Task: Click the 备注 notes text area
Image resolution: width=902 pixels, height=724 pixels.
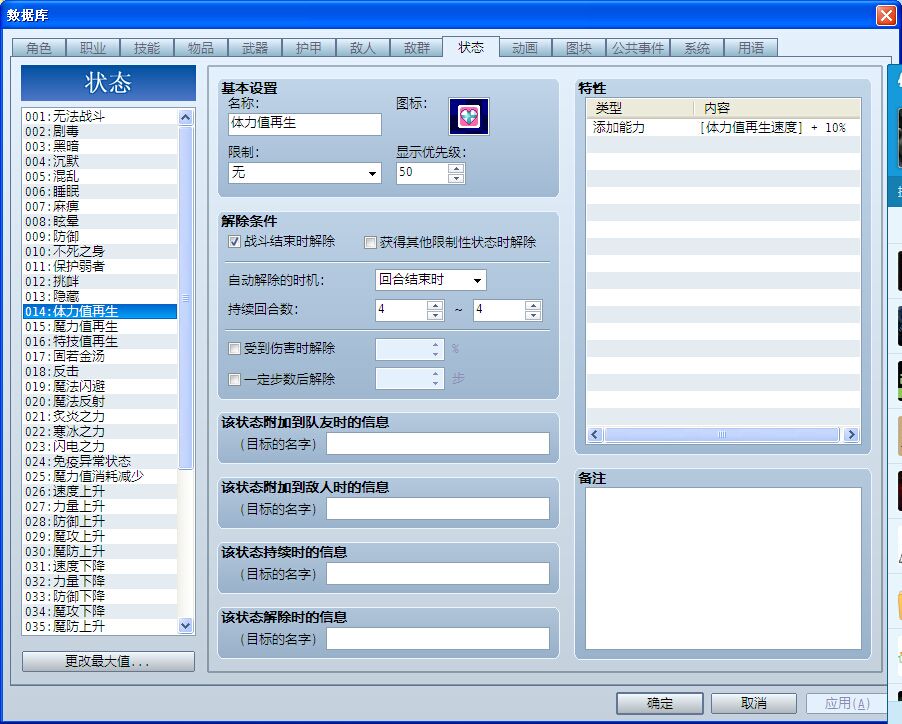Action: (x=723, y=569)
